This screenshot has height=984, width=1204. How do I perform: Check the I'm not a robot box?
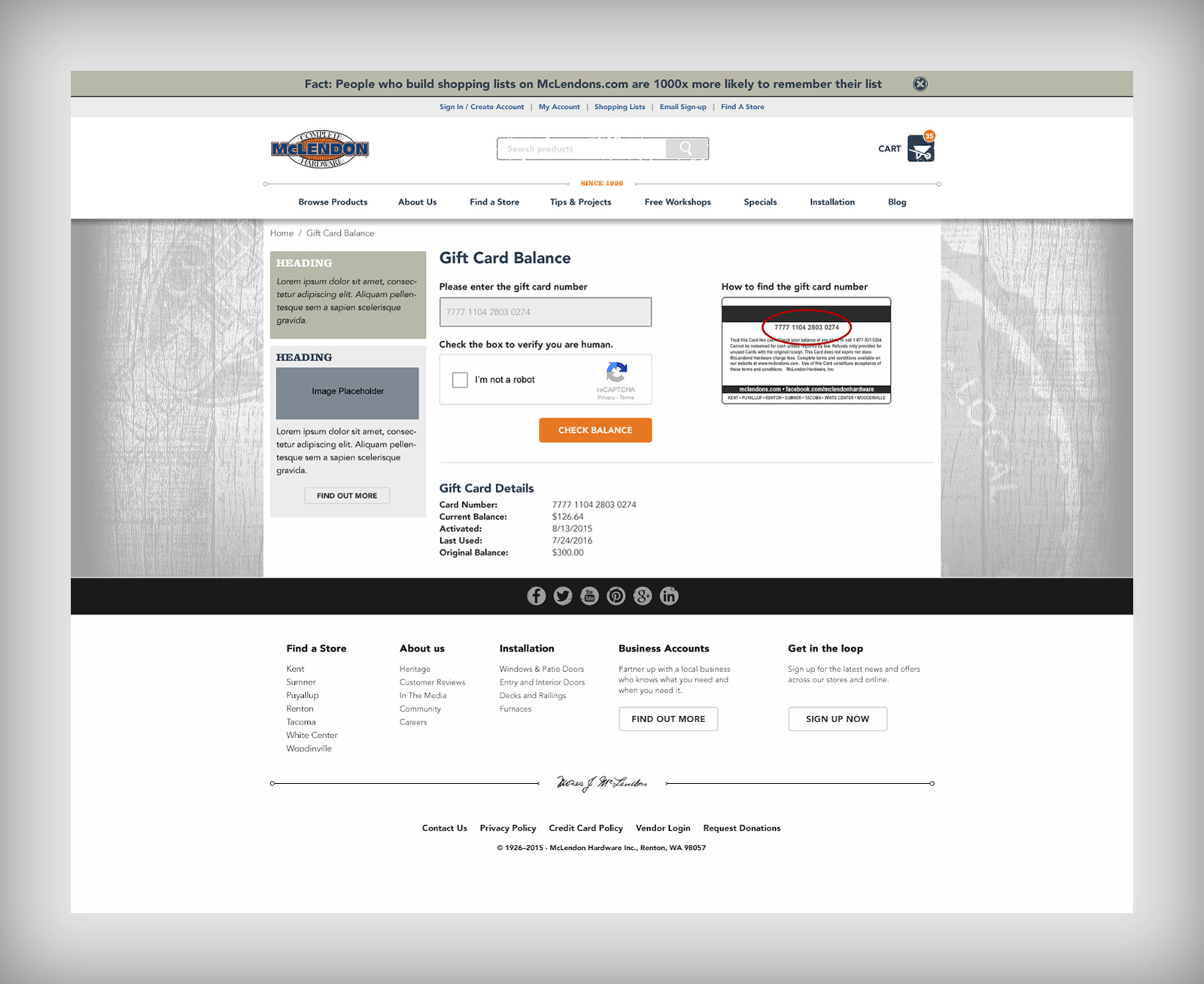460,380
